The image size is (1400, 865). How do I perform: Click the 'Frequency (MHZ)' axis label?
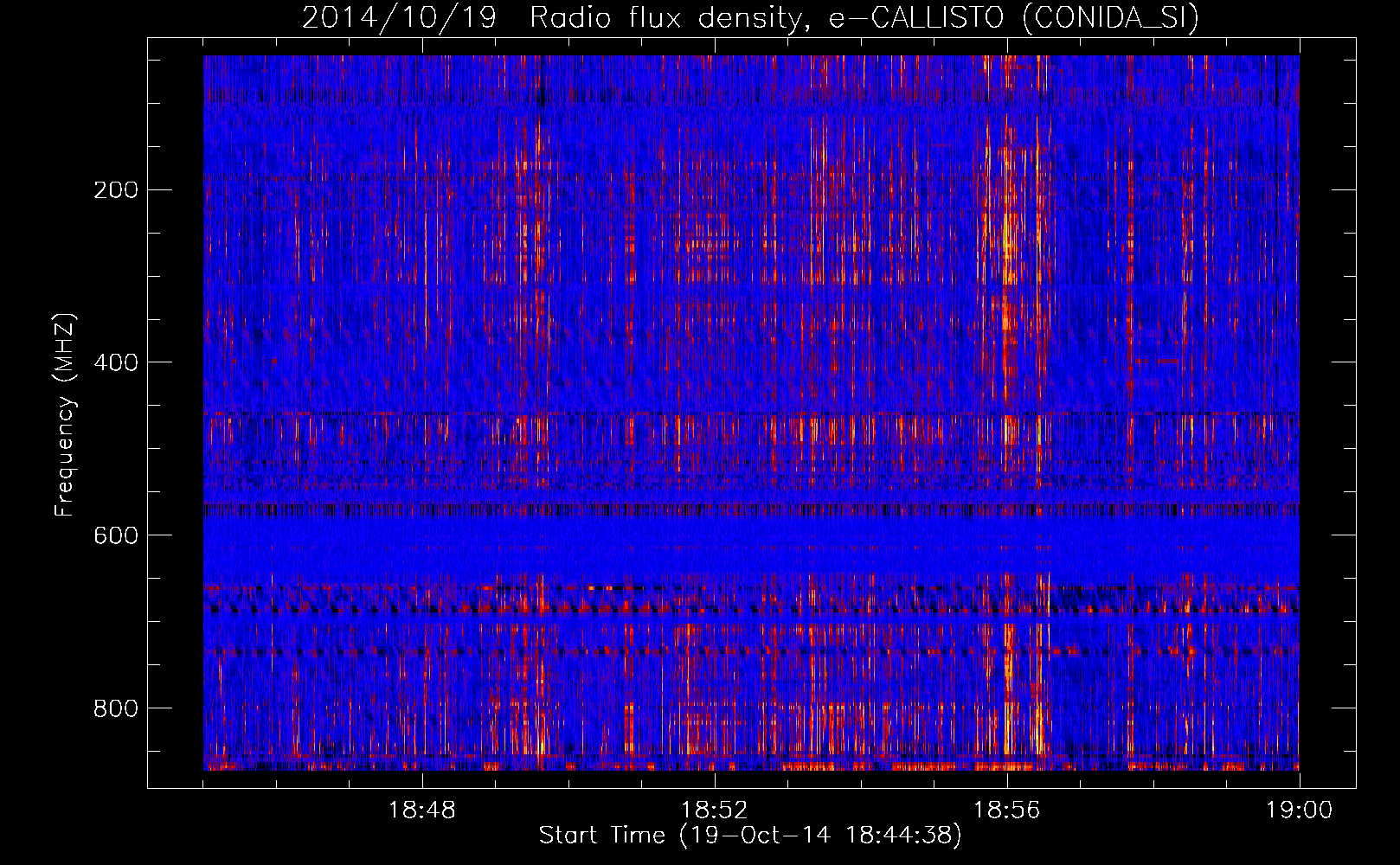[x=65, y=415]
